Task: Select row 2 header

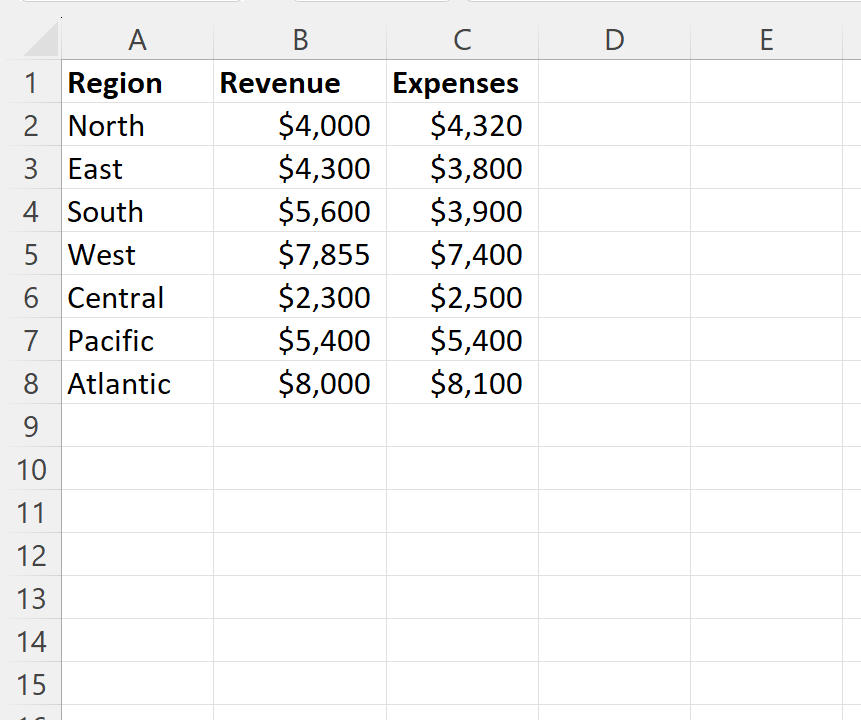Action: coord(31,124)
